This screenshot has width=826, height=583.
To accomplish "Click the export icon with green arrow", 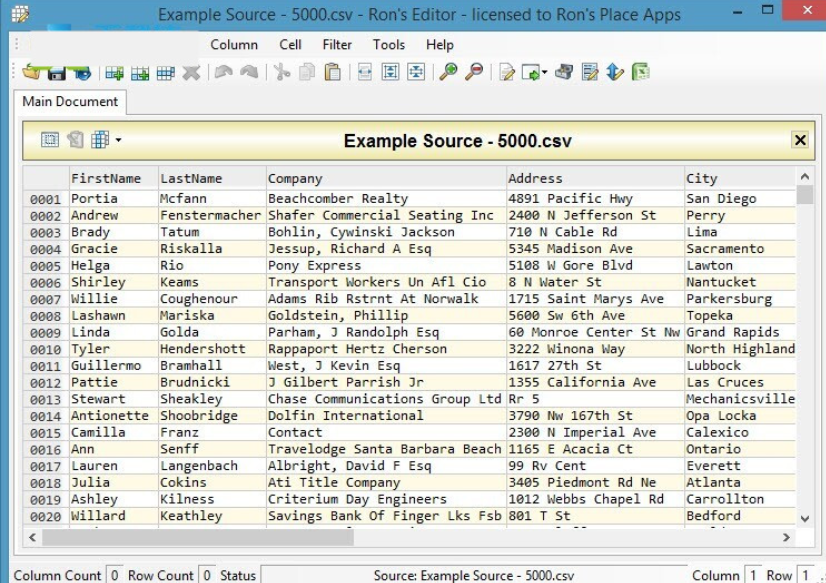I will pyautogui.click(x=531, y=73).
